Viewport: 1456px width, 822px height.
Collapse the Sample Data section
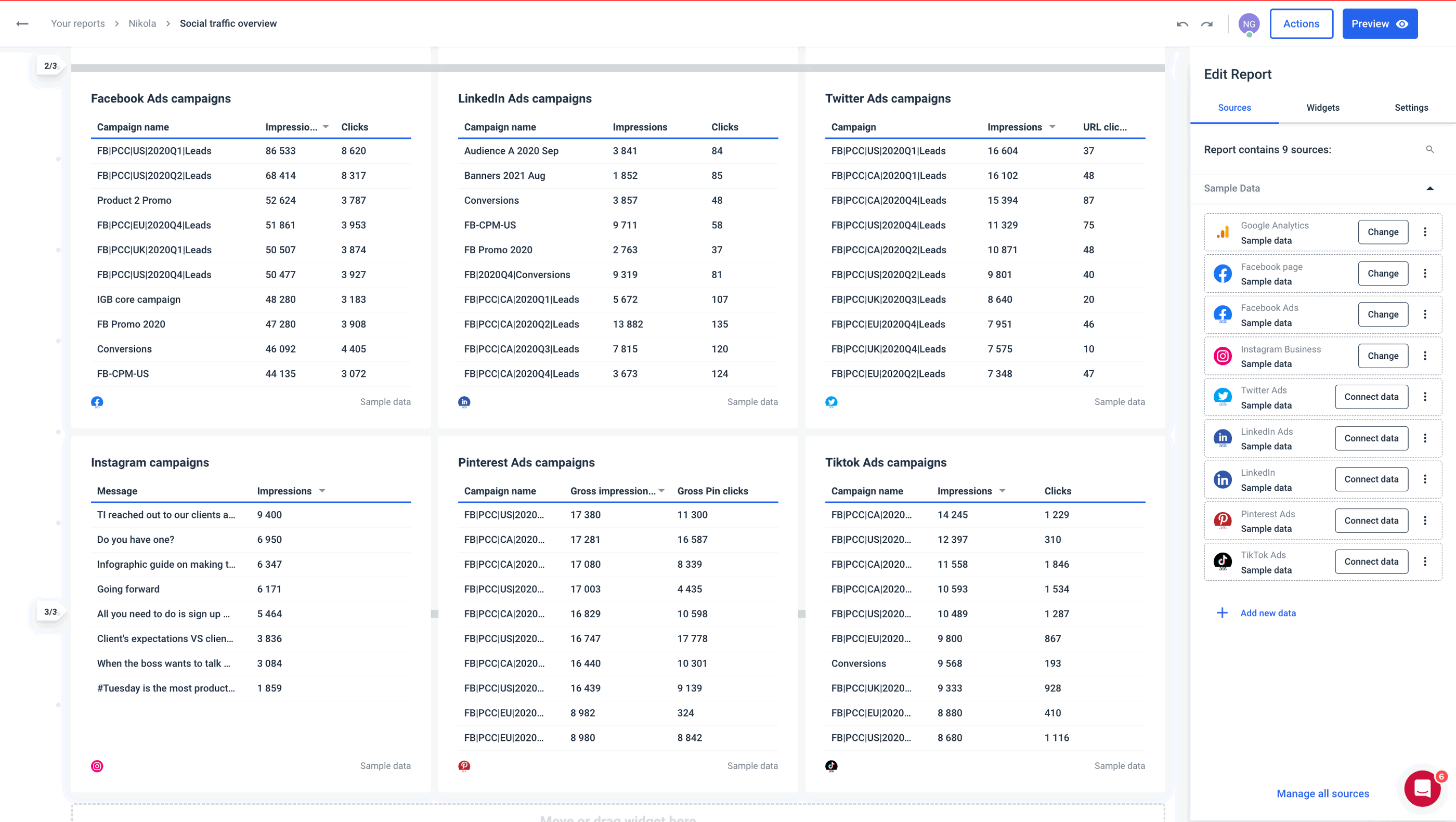click(1429, 188)
